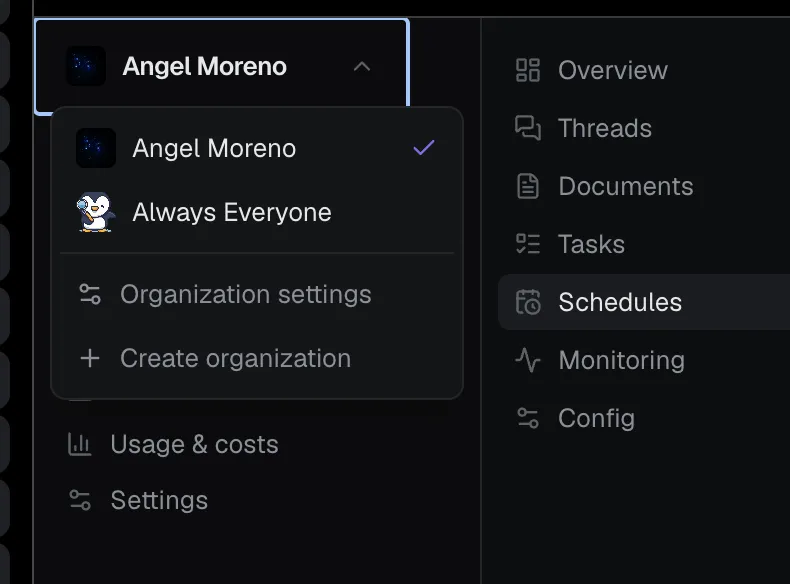Select the checked Angel Moreno organization
Screen dimensions: 790x584
[x=257, y=148]
